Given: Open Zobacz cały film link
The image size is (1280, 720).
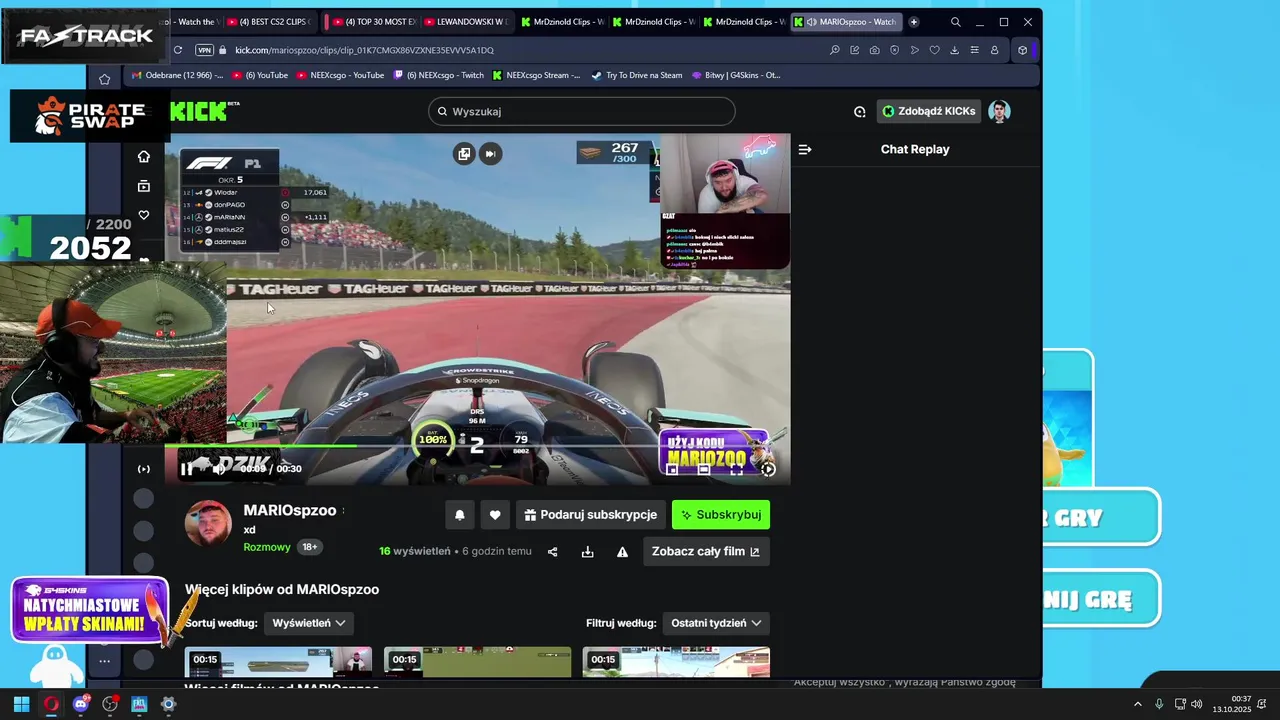Looking at the screenshot, I should (706, 551).
